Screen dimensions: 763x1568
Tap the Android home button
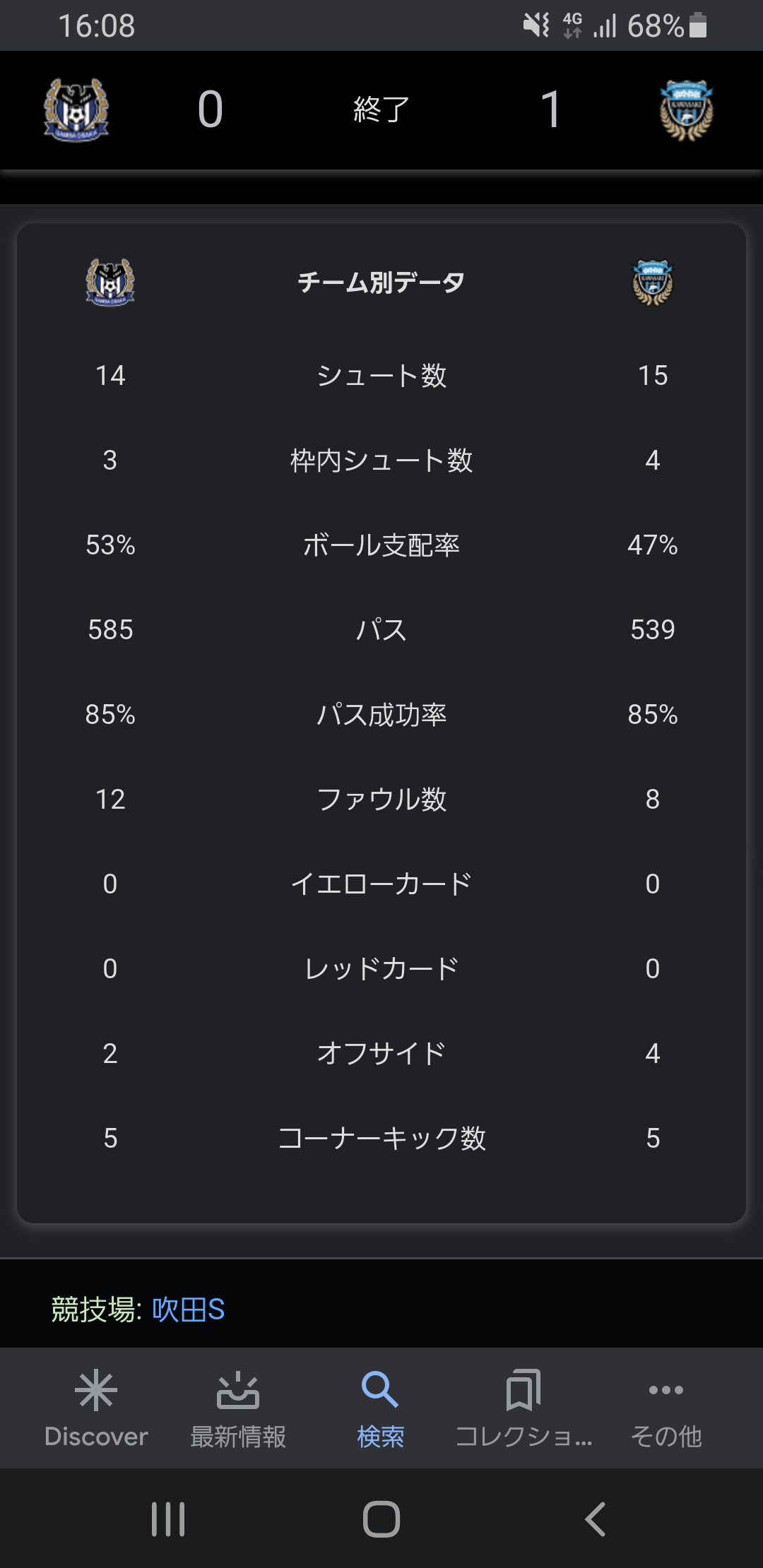381,1519
